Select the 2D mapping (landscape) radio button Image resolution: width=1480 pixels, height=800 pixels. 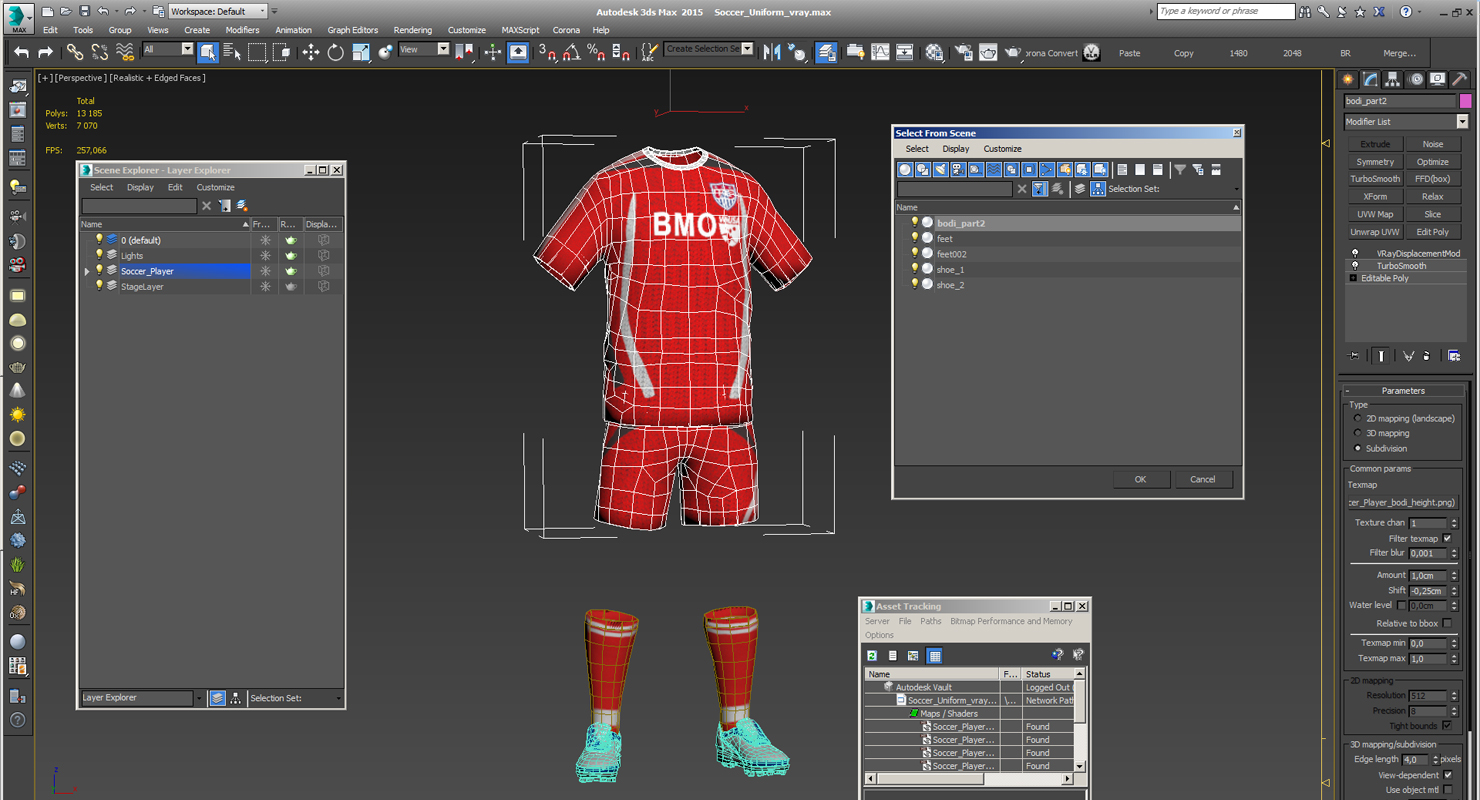[1357, 418]
